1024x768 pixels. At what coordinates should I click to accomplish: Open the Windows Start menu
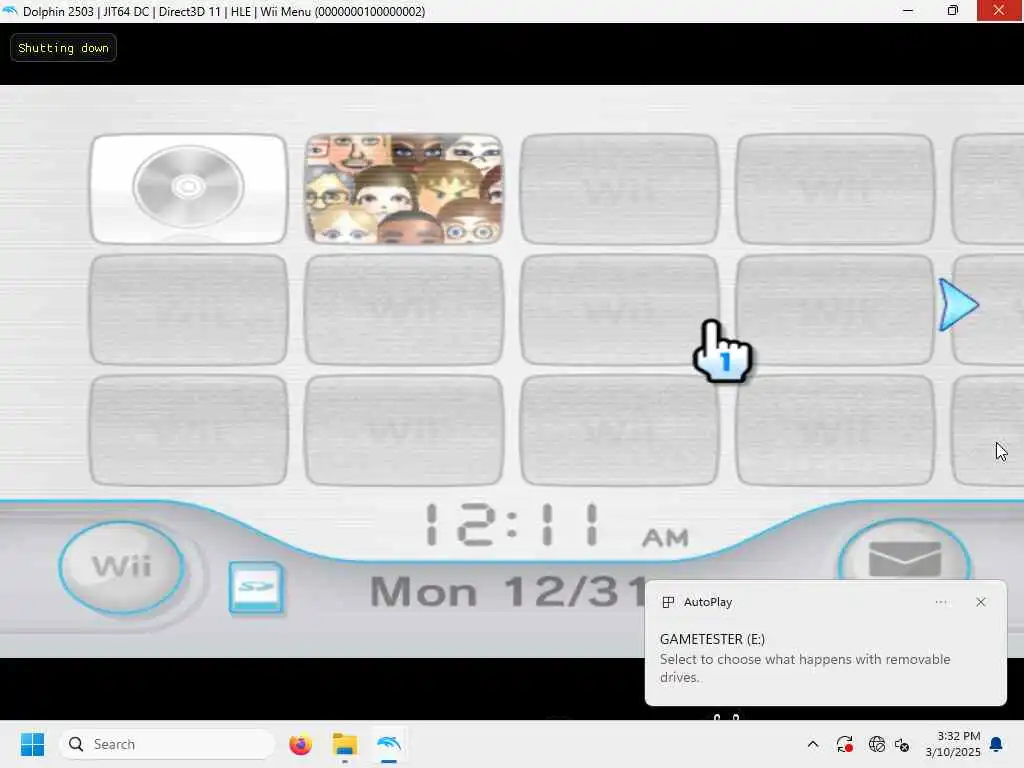click(32, 744)
